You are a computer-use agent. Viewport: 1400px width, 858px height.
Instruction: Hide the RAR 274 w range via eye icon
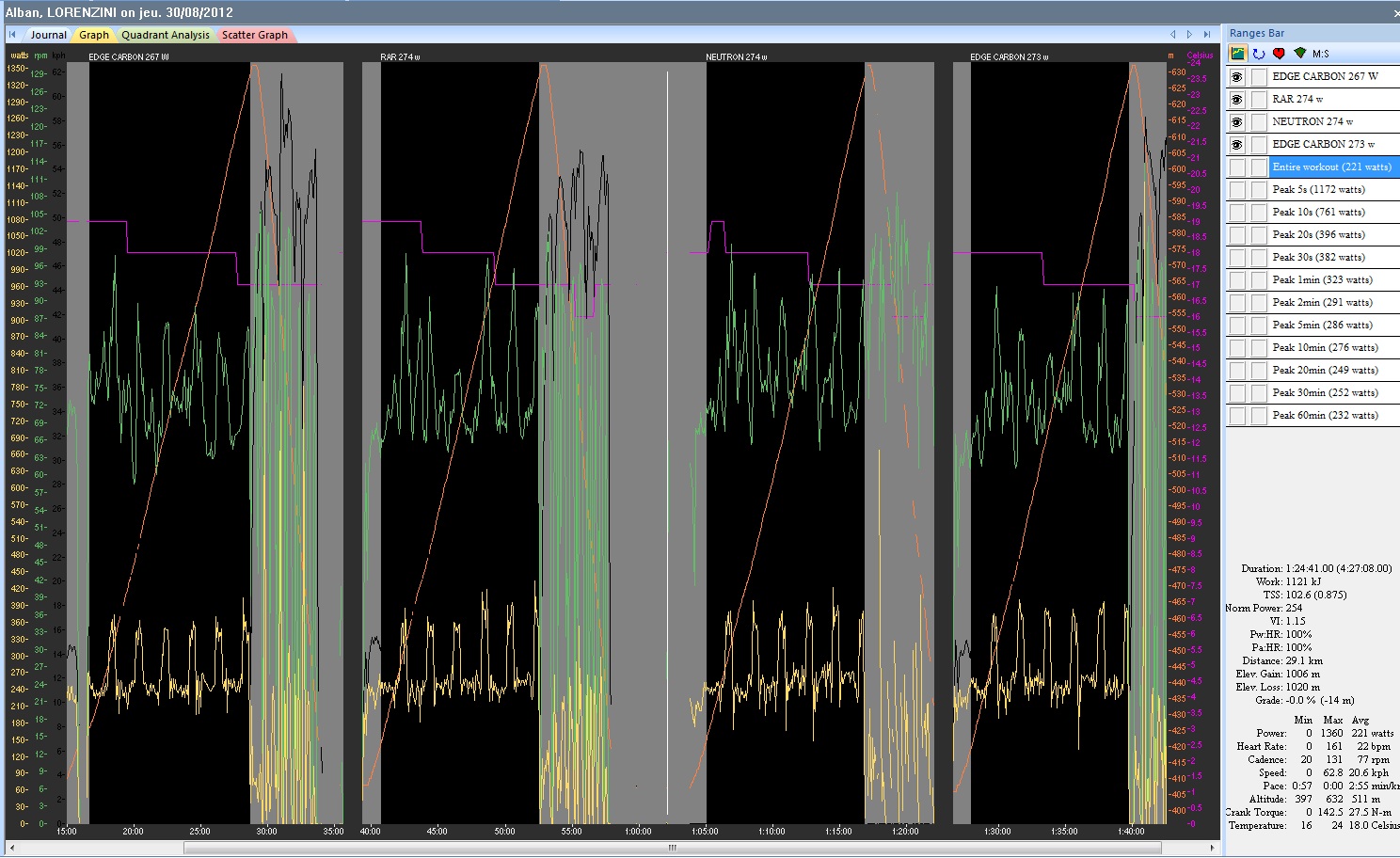pyautogui.click(x=1237, y=99)
